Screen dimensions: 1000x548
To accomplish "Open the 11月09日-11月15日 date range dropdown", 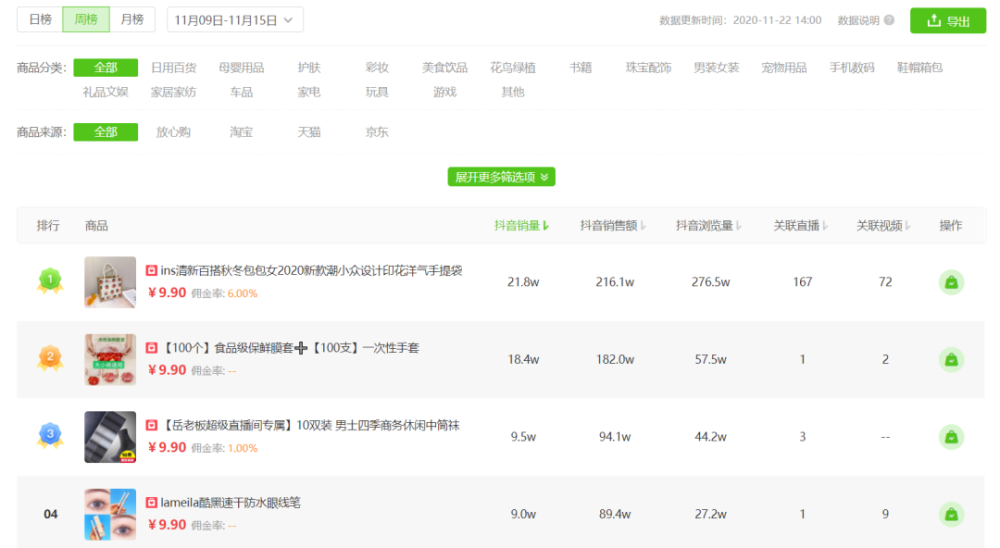I will point(235,20).
